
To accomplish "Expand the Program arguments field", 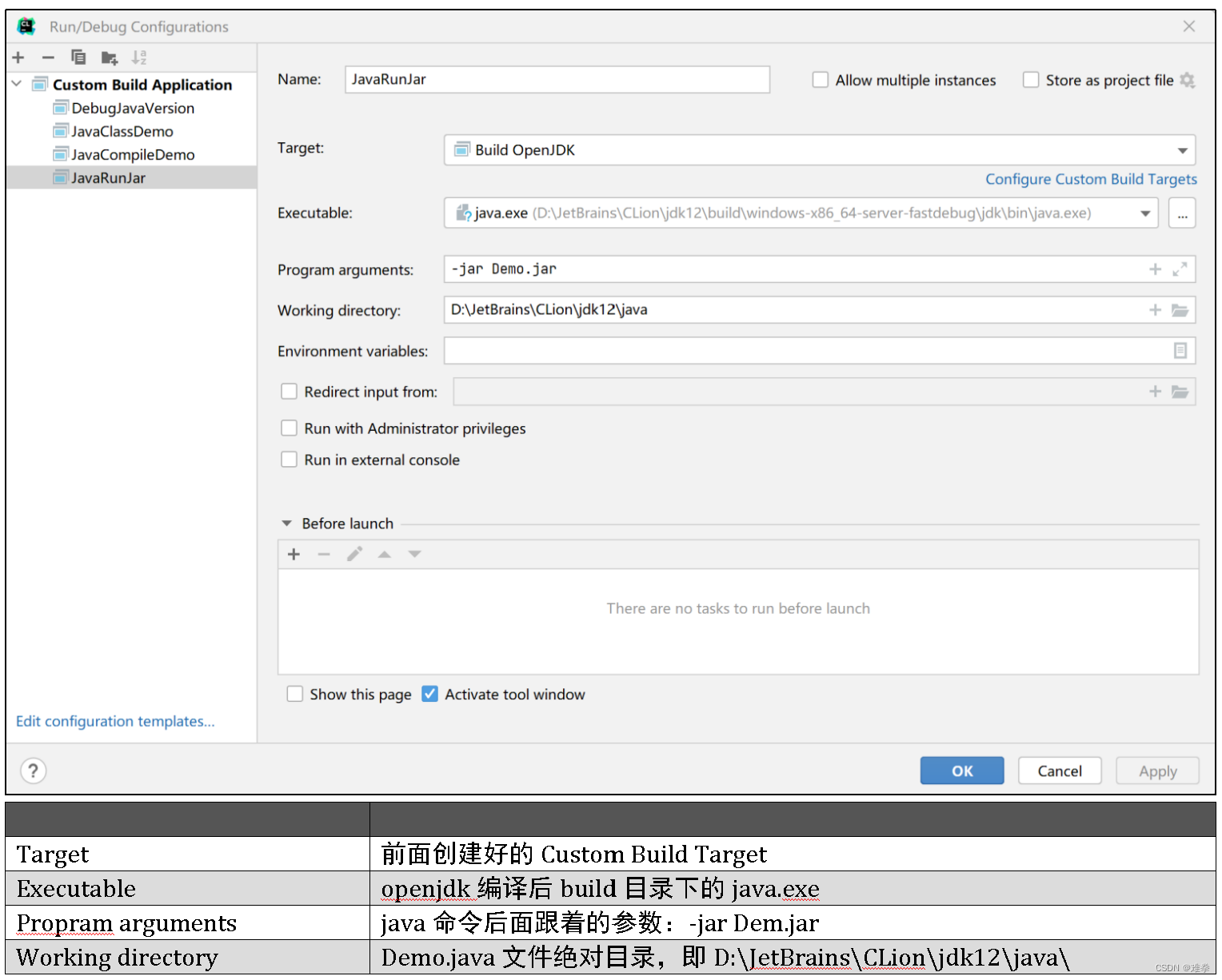I will (x=1180, y=269).
